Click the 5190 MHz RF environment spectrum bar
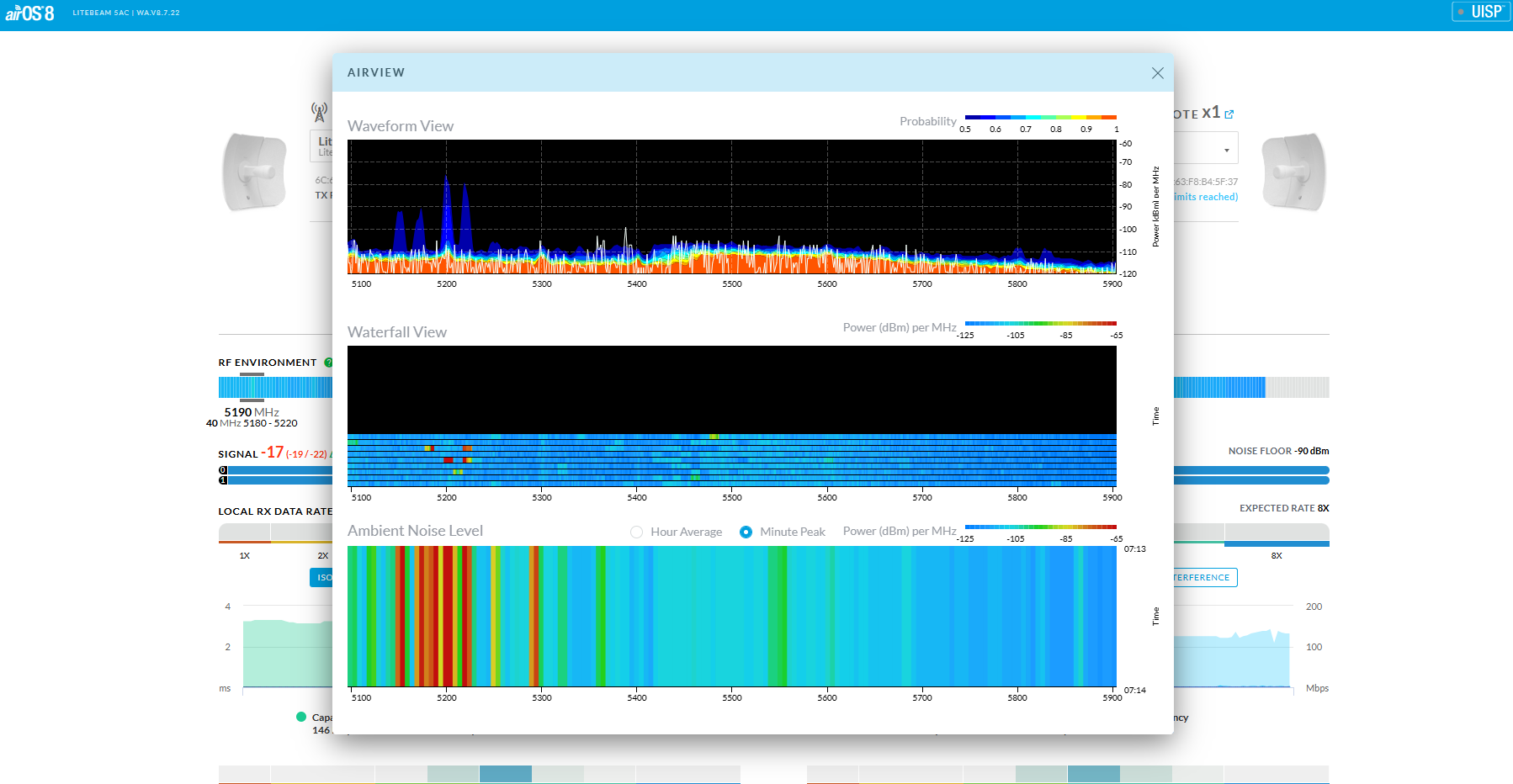 tap(252, 387)
